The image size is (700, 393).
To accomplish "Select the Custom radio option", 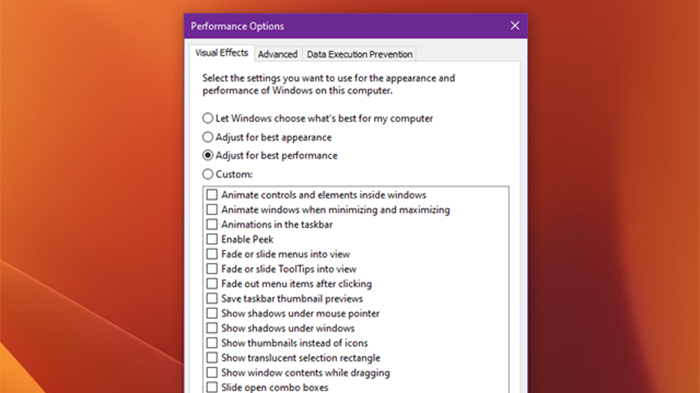I will tap(208, 174).
